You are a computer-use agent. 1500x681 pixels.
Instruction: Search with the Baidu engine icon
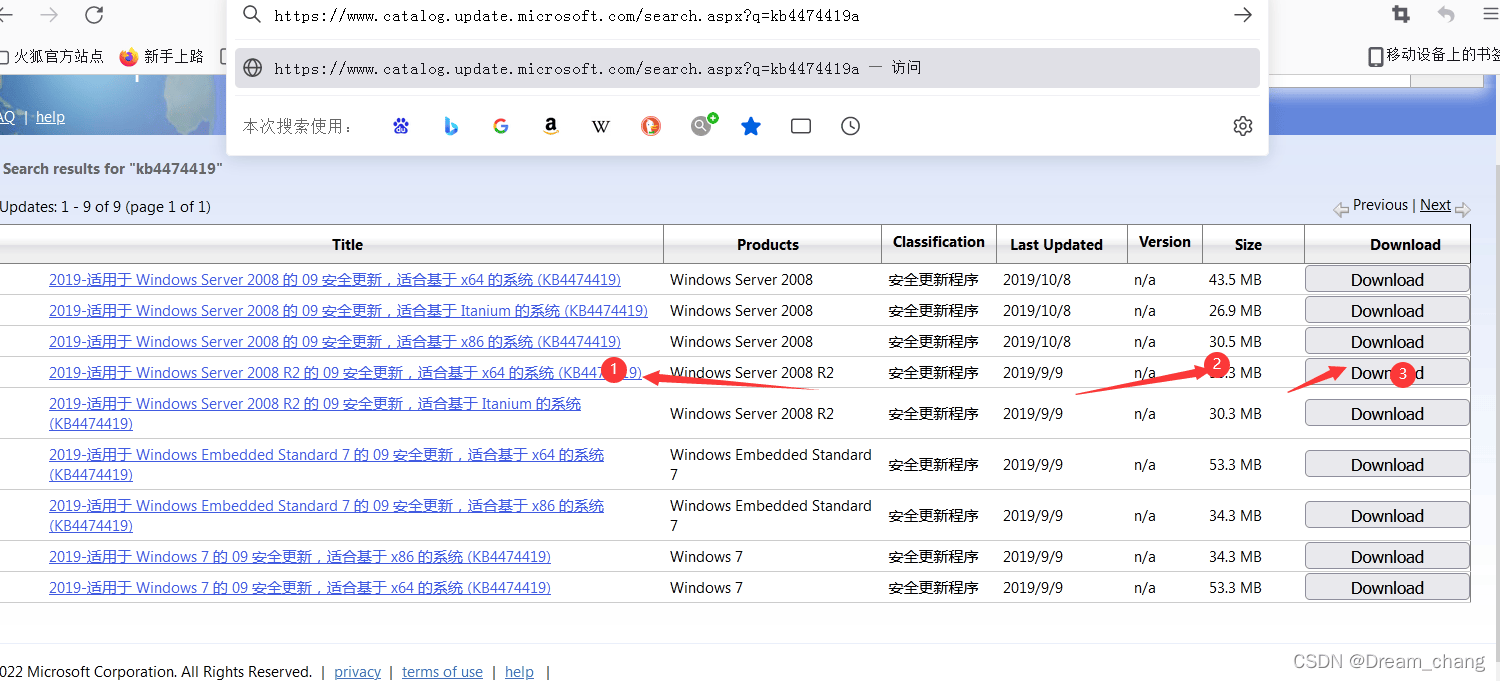(401, 126)
